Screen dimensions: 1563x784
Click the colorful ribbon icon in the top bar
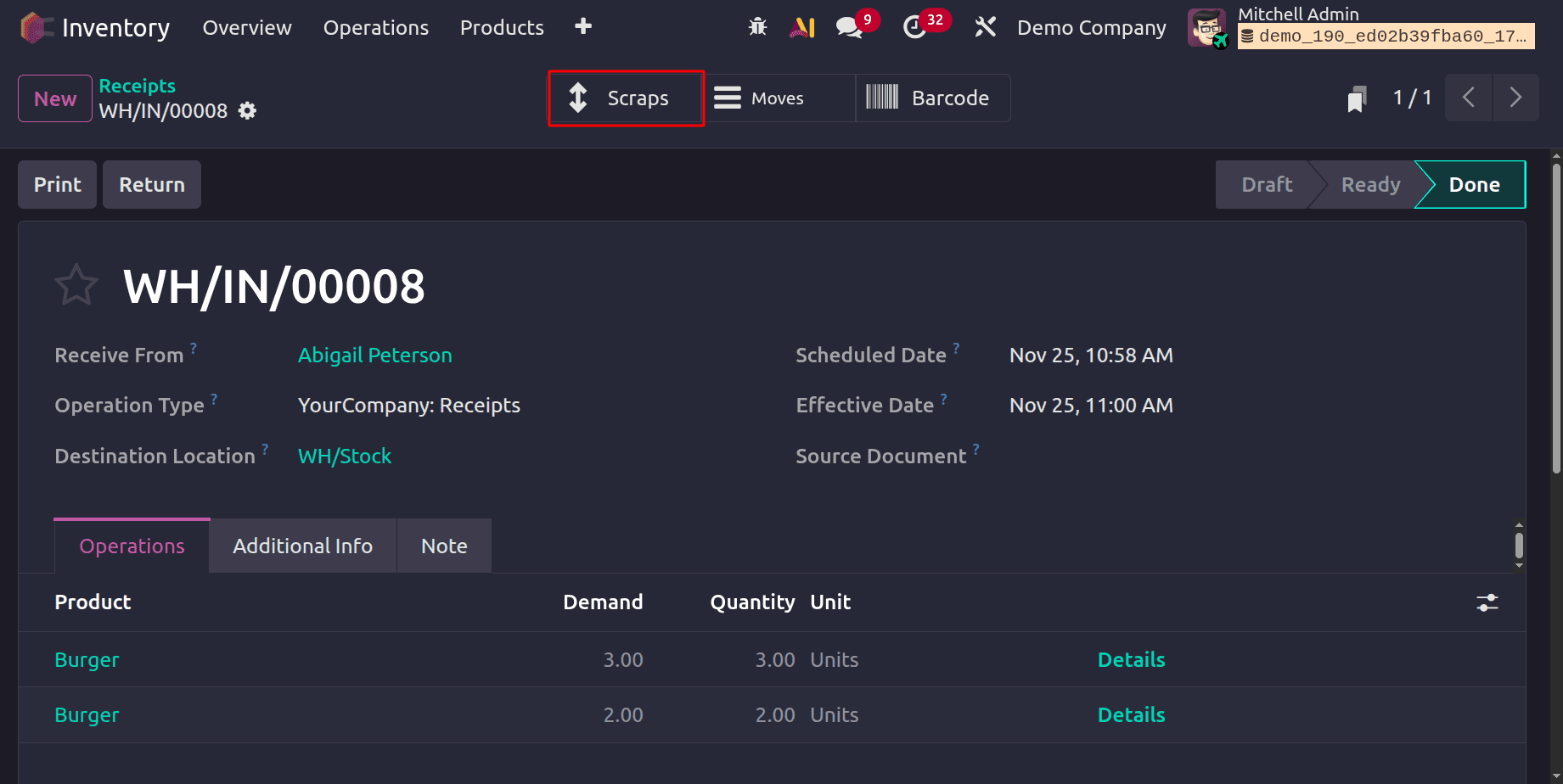802,26
